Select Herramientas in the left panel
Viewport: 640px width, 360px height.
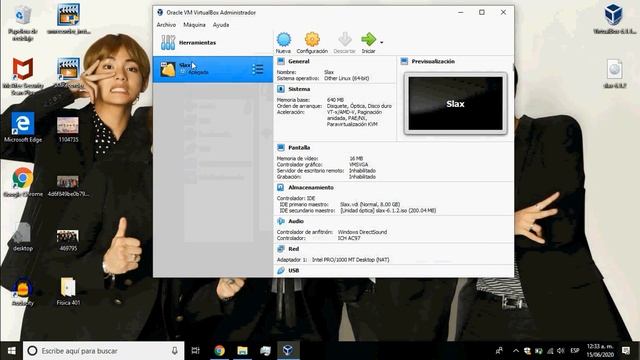click(213, 42)
